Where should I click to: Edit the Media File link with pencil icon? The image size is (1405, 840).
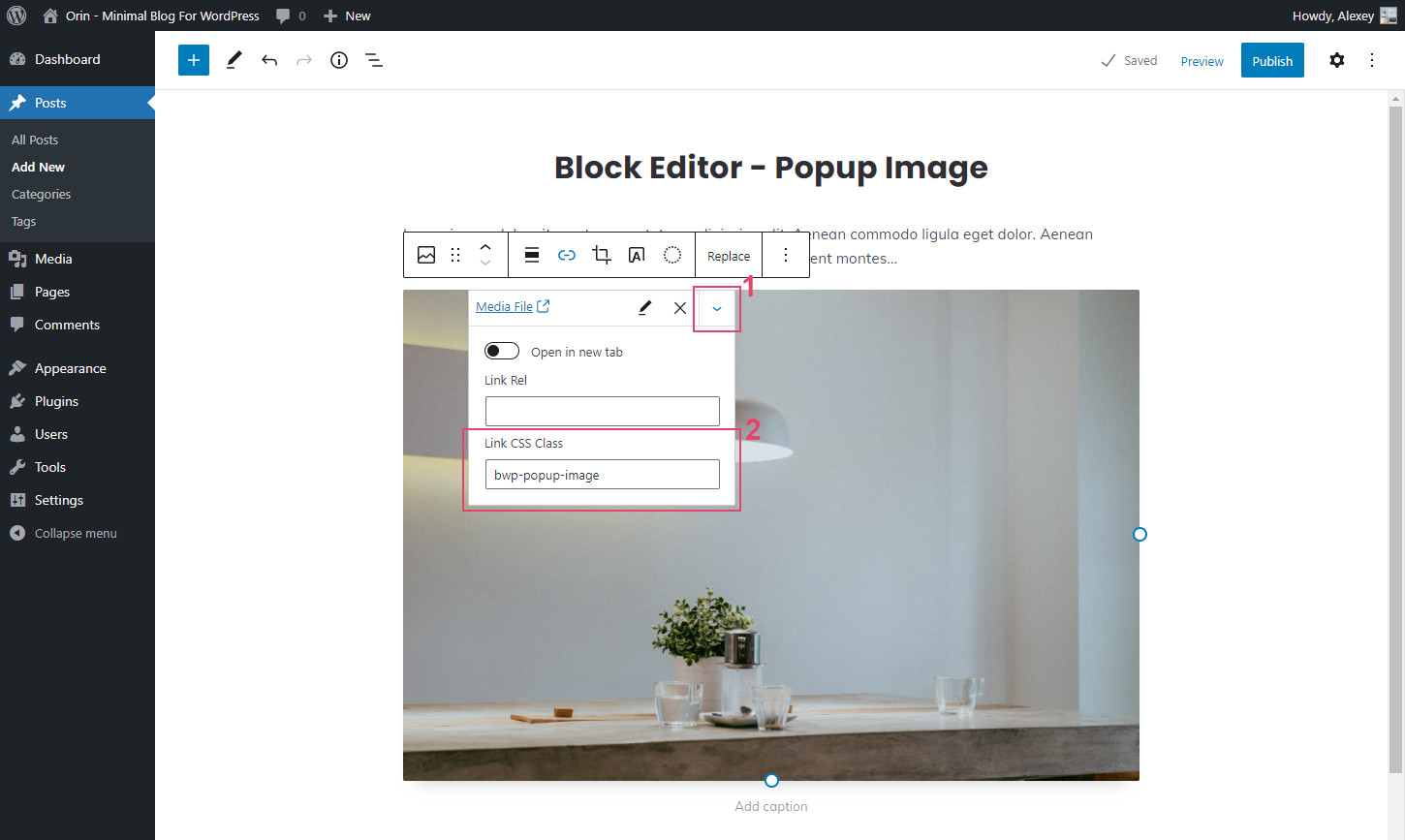point(644,307)
